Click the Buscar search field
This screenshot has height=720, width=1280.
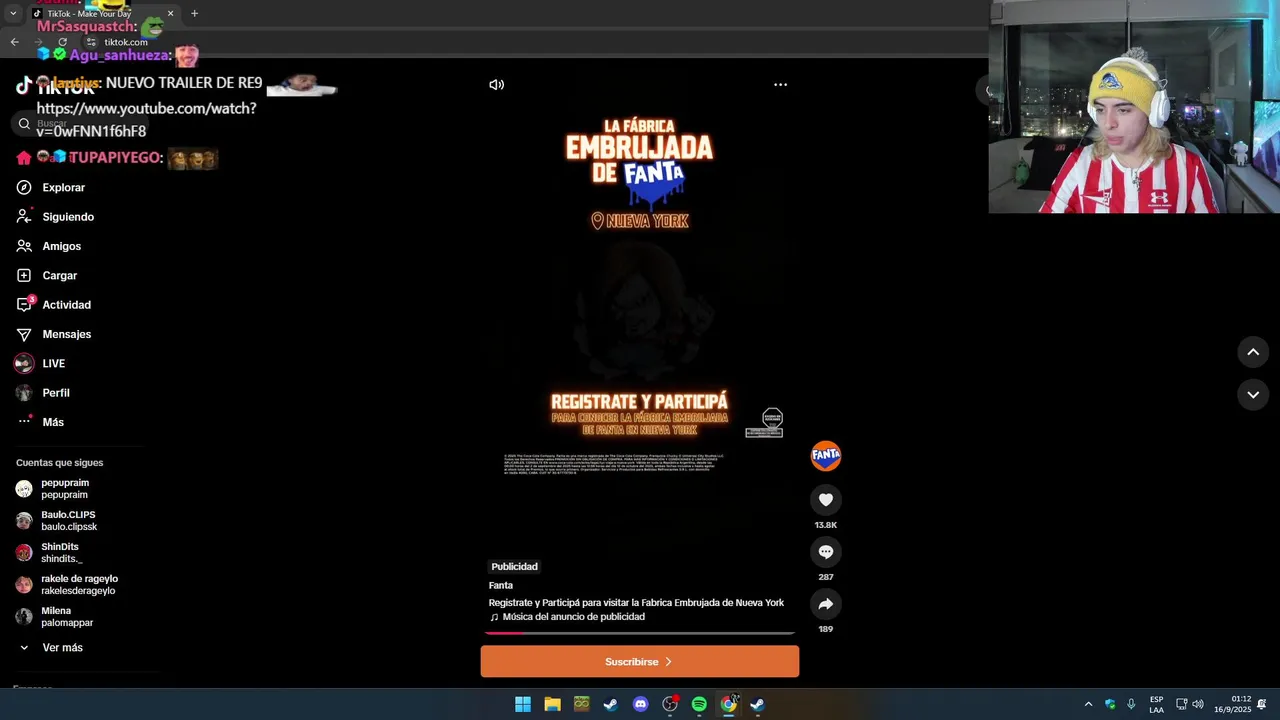pos(80,124)
